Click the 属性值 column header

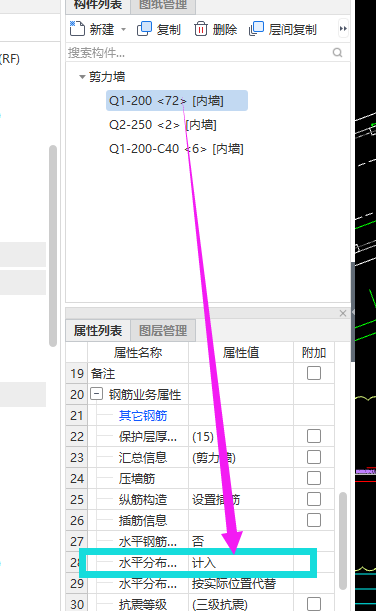[x=241, y=352]
